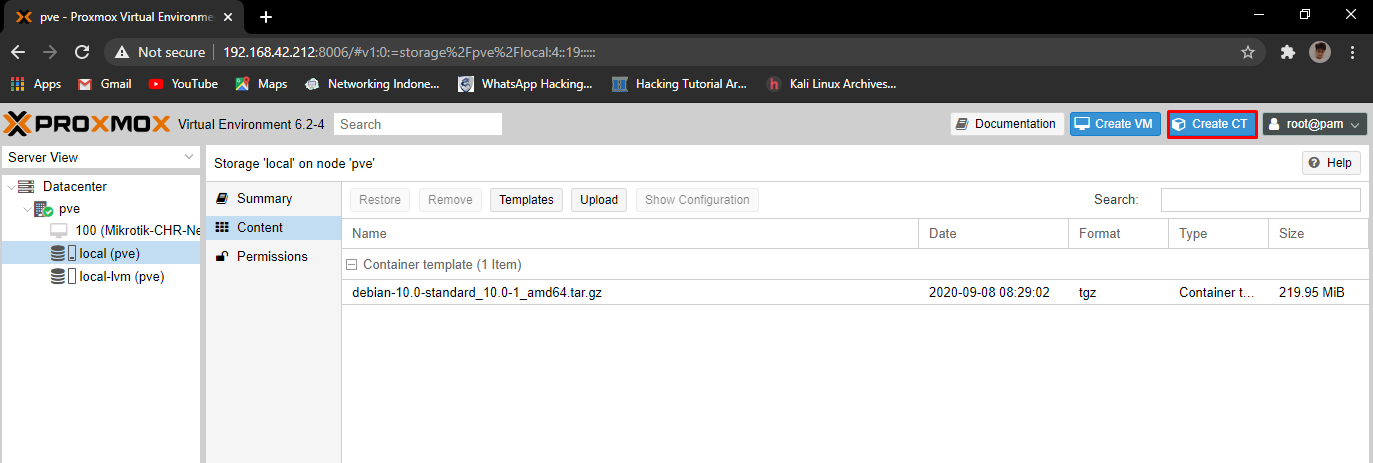
Task: Open Chrome three-dot menu
Action: [x=1352, y=52]
